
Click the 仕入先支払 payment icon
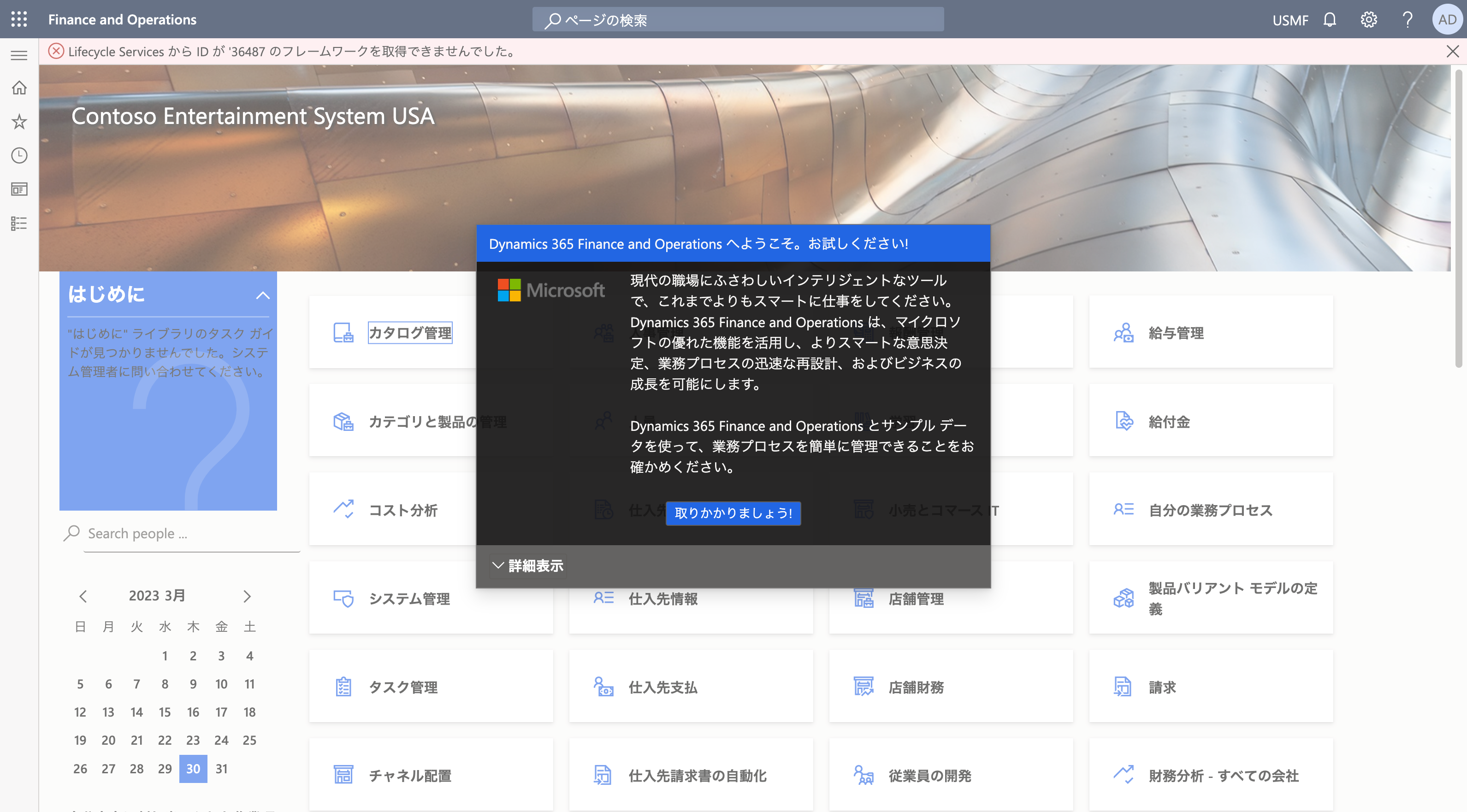pyautogui.click(x=603, y=687)
